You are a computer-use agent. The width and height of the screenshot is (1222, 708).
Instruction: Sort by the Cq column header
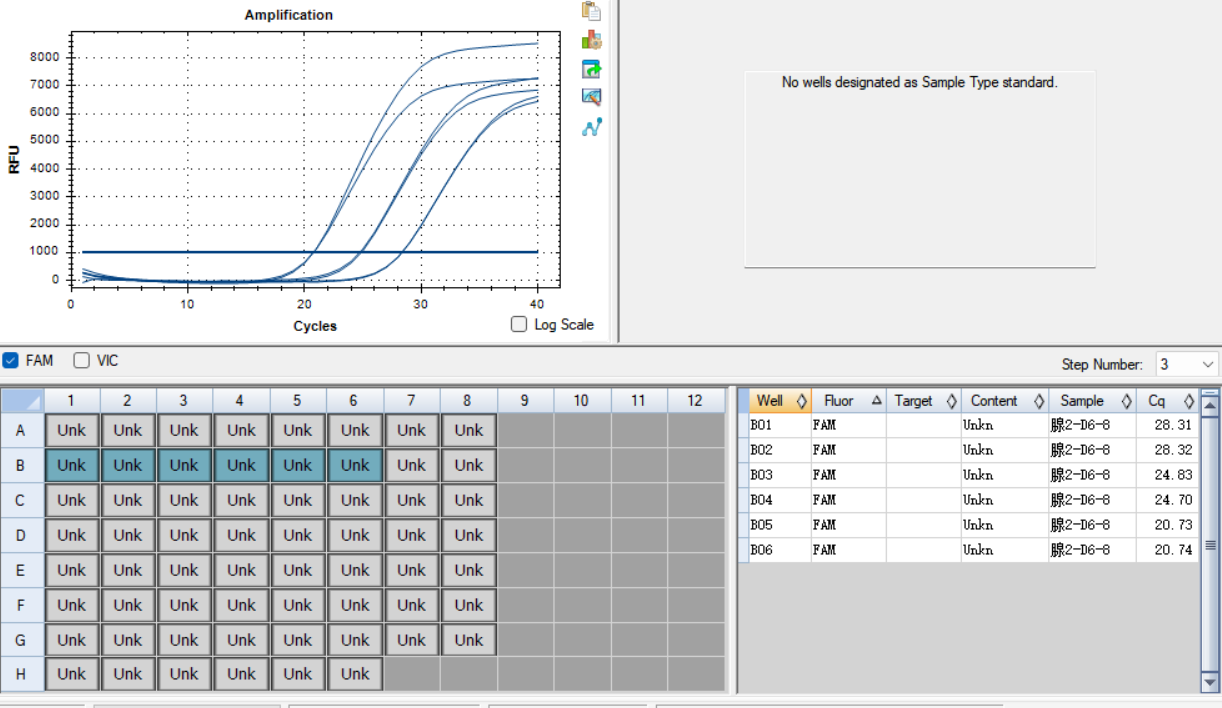click(x=1167, y=401)
